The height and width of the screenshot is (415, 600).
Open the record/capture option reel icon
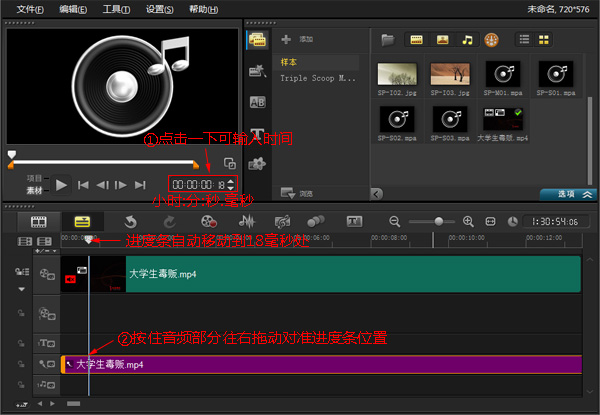[209, 221]
